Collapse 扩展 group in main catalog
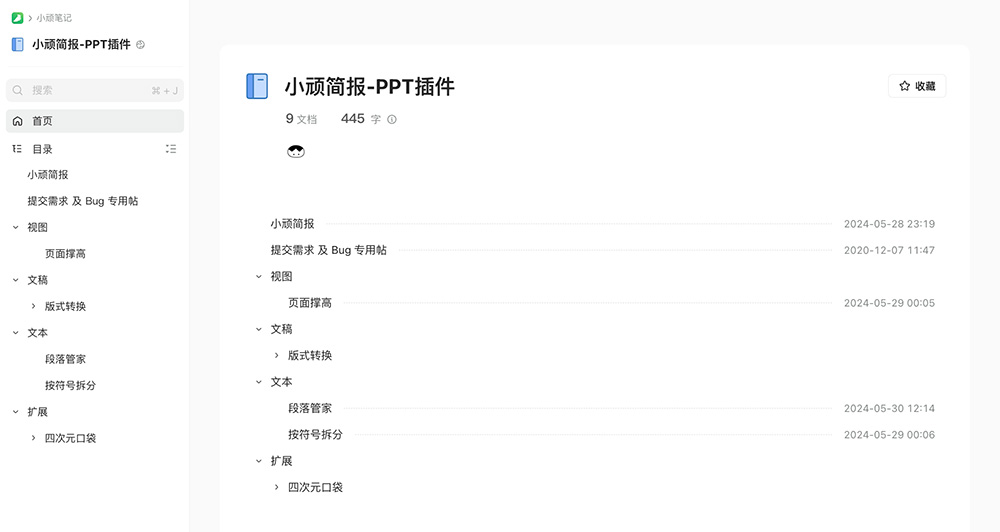 [x=259, y=461]
